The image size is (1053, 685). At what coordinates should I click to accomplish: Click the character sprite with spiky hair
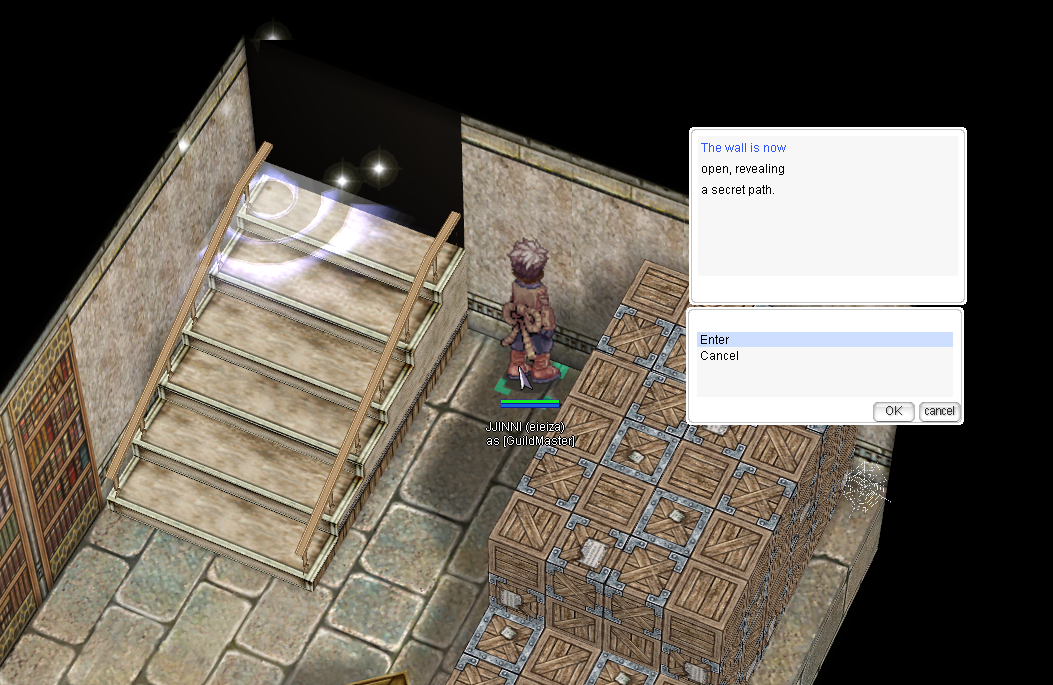(x=528, y=310)
